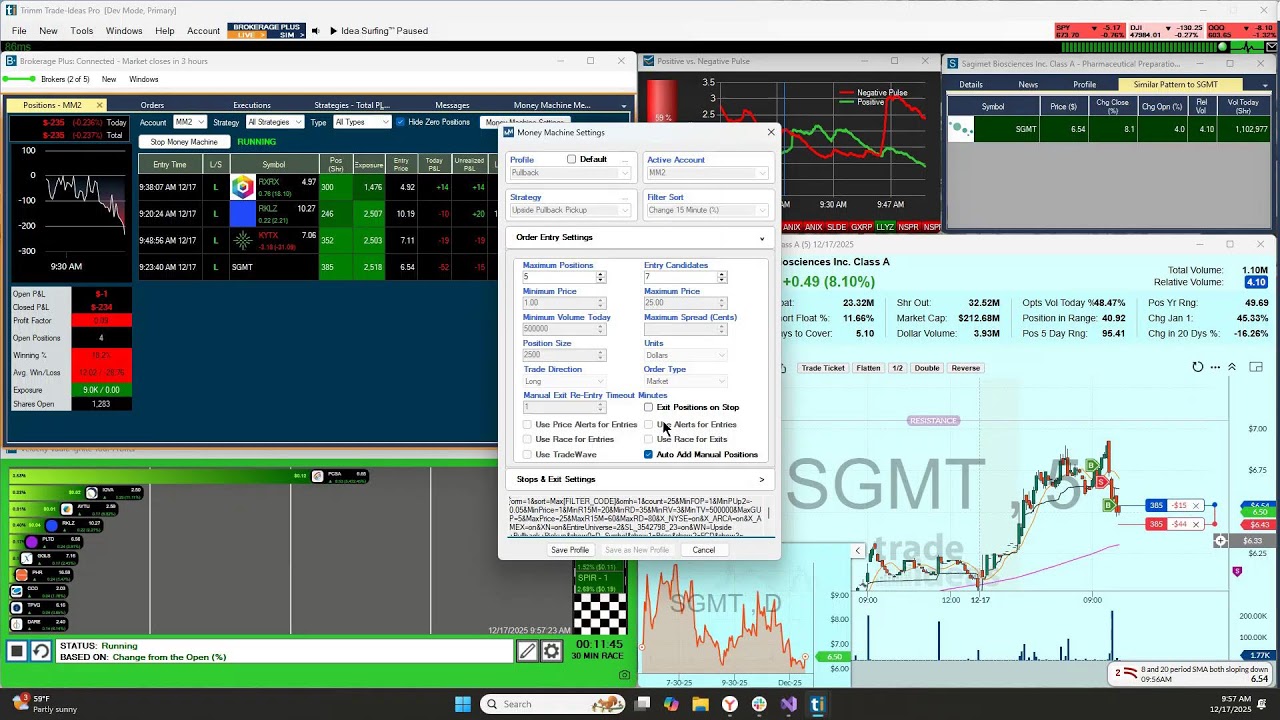The width and height of the screenshot is (1280, 720).
Task: Enable Use Race for Entries checkbox
Action: tap(527, 440)
